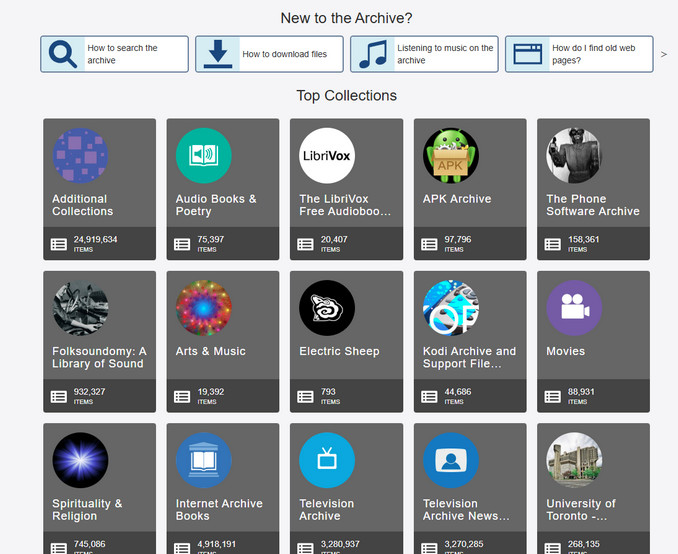Click the Spirituality & Religion starburst icon
The image size is (678, 554).
point(80,460)
